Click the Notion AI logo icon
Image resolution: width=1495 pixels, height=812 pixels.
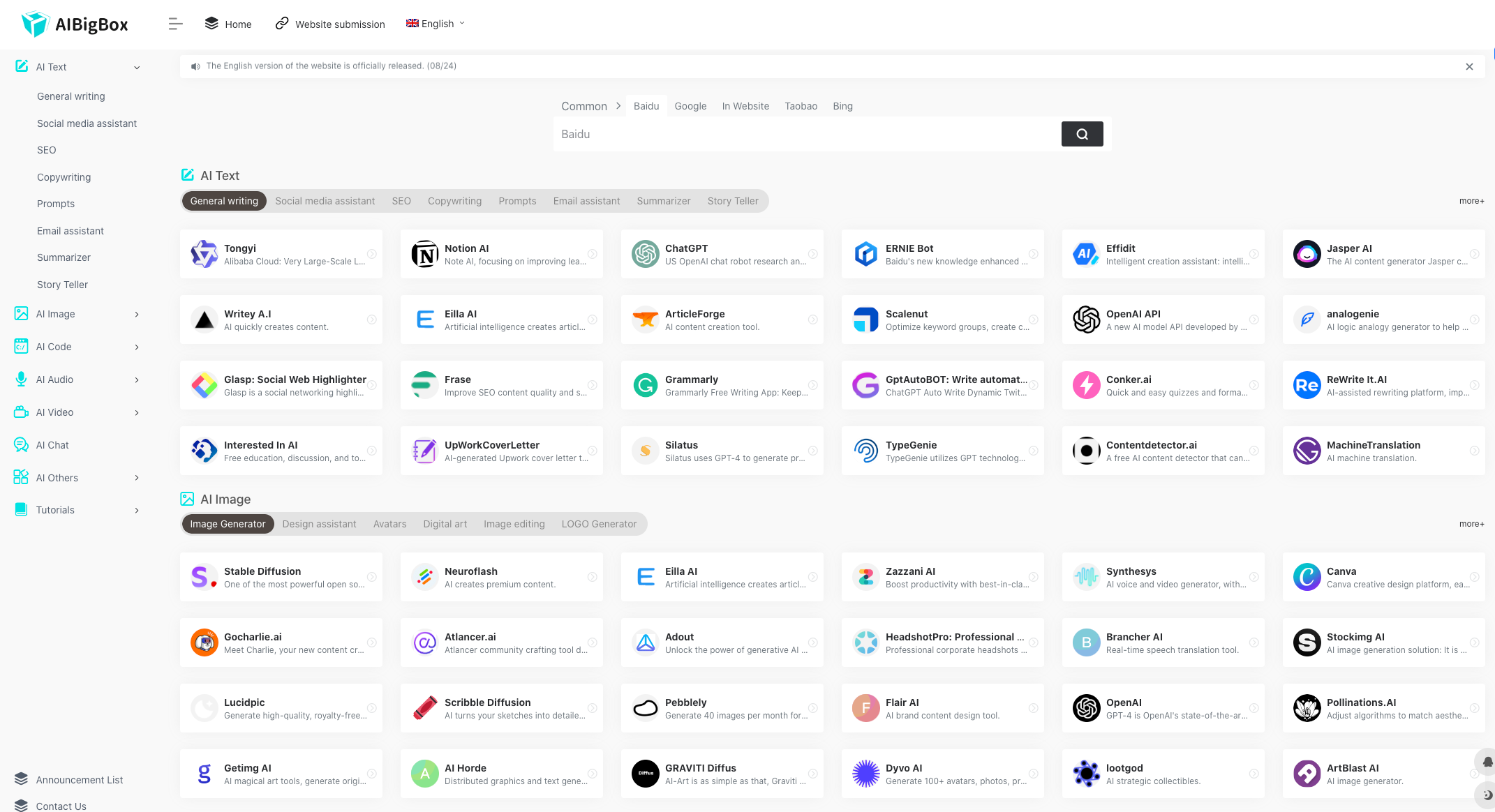(424, 254)
